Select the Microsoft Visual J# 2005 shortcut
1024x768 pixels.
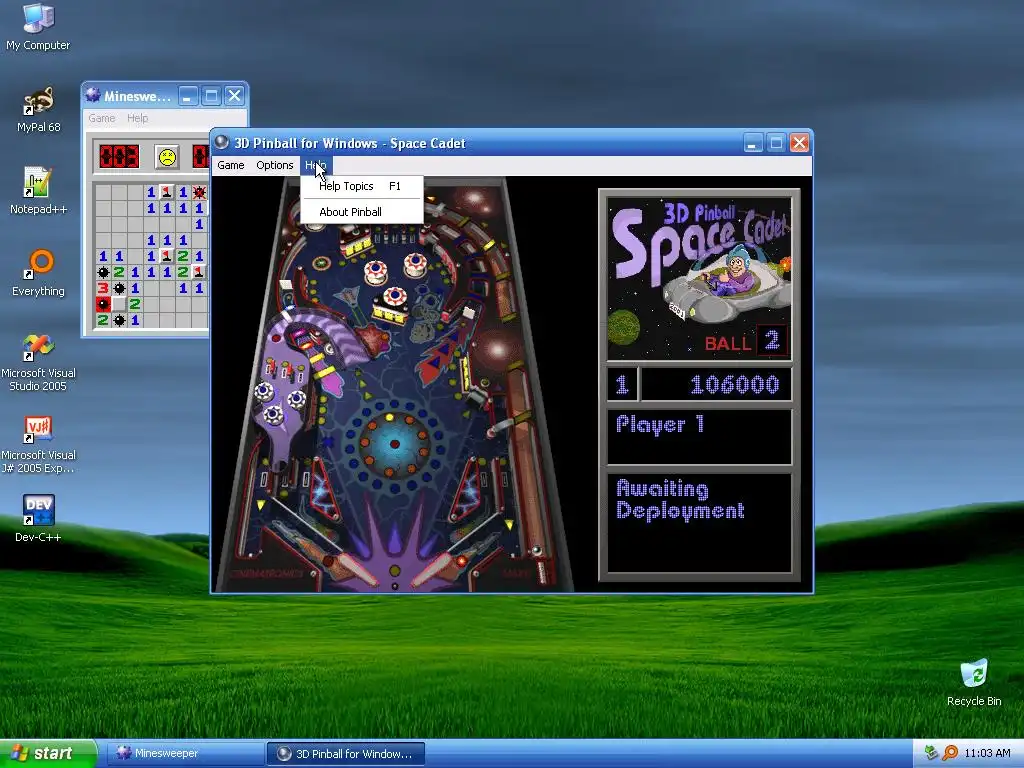tap(38, 444)
